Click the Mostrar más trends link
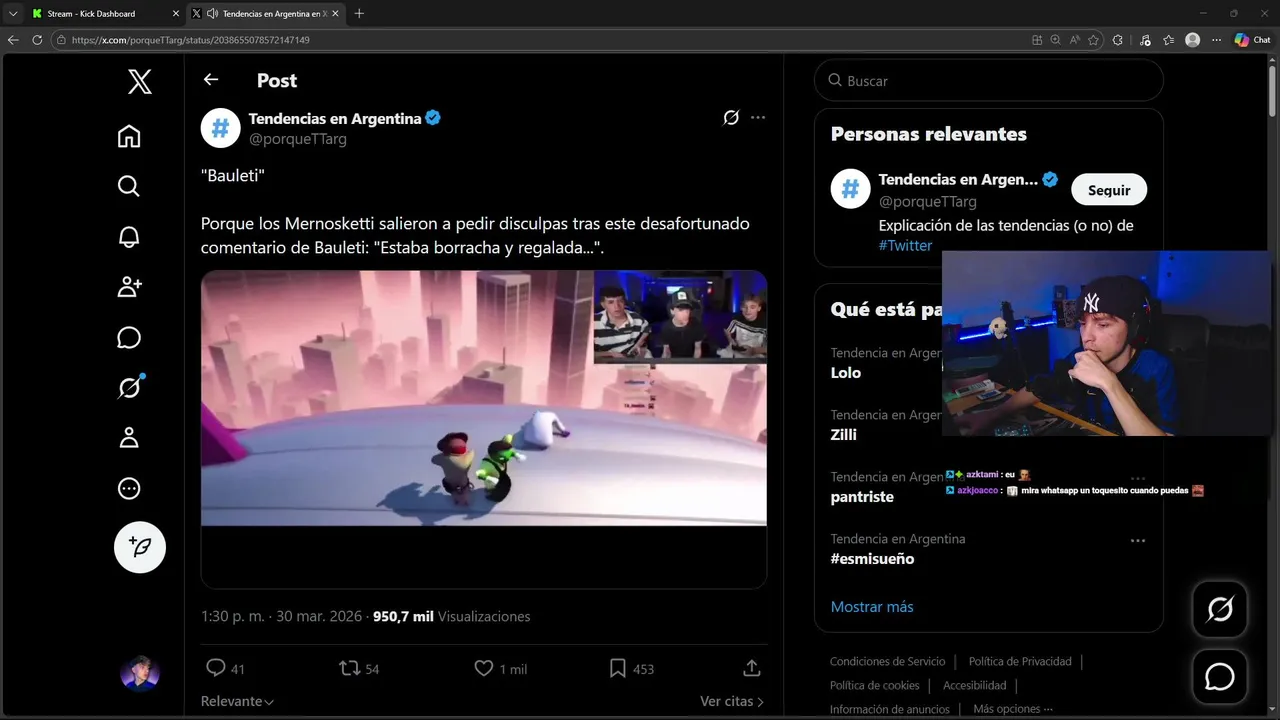The width and height of the screenshot is (1280, 720). tap(871, 607)
